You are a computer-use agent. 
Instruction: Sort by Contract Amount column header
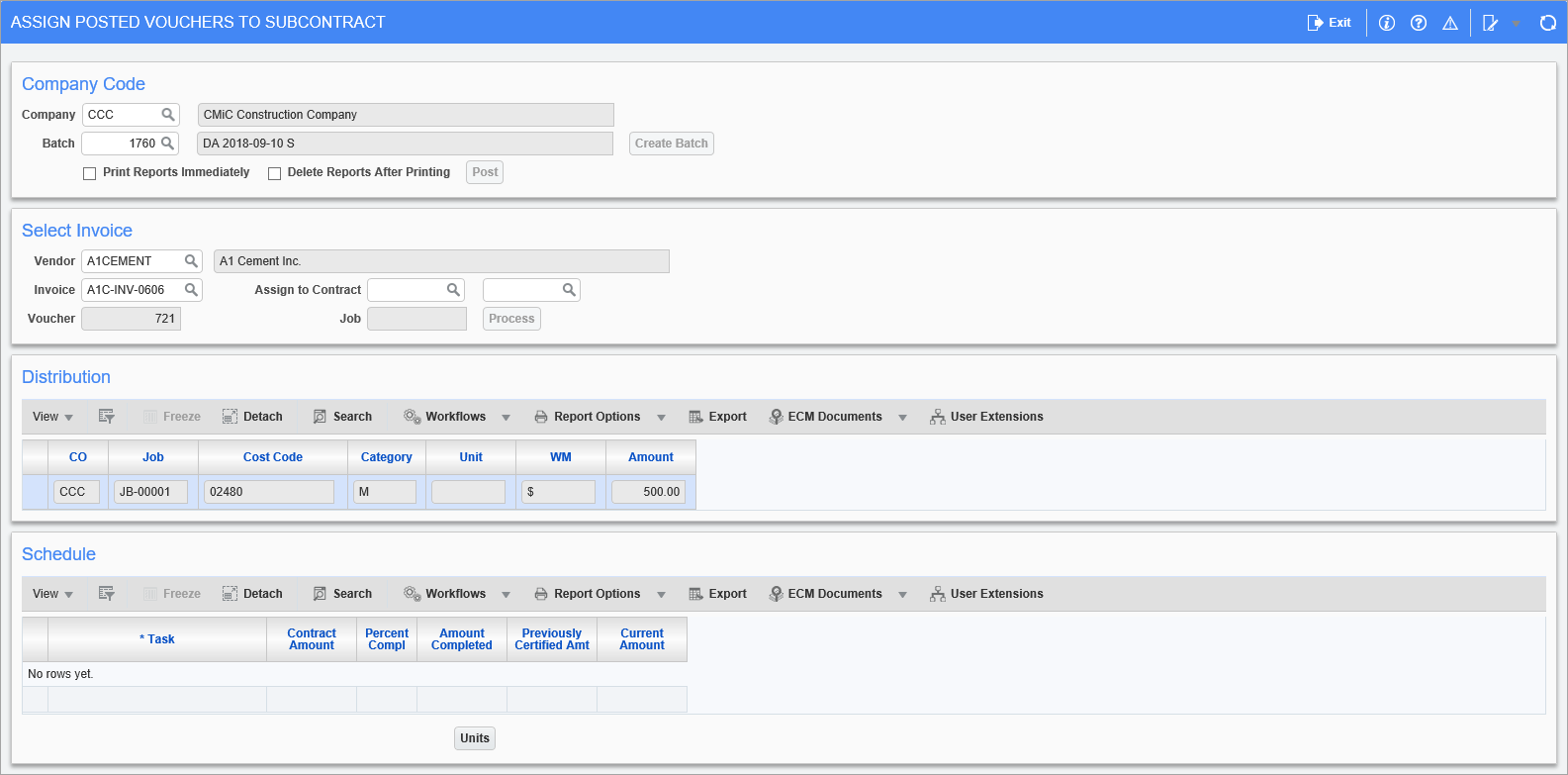312,639
